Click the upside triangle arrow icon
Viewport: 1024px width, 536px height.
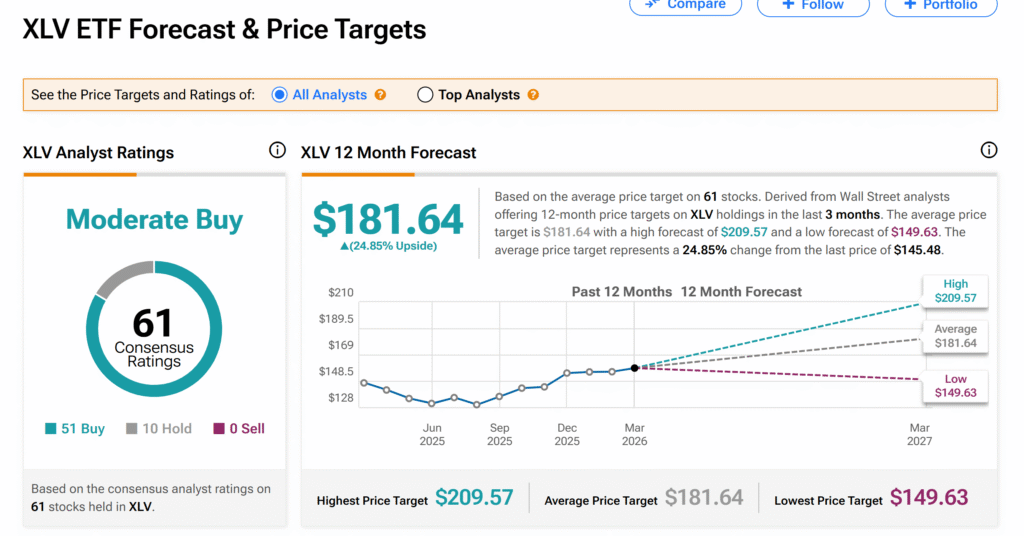[x=345, y=246]
